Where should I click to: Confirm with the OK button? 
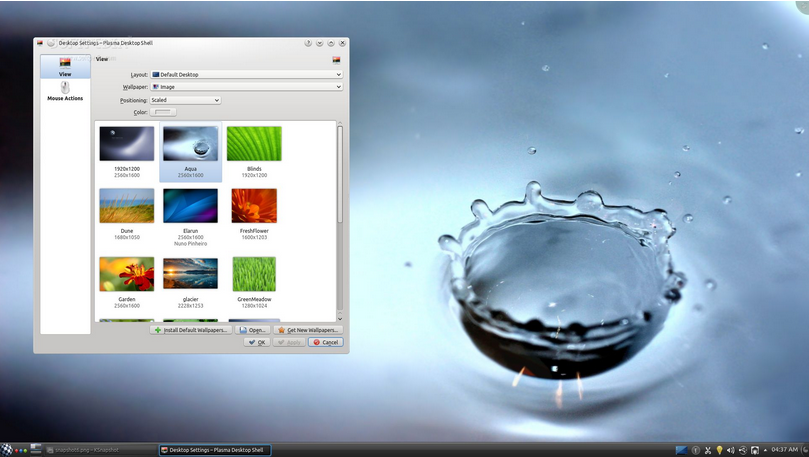(256, 342)
